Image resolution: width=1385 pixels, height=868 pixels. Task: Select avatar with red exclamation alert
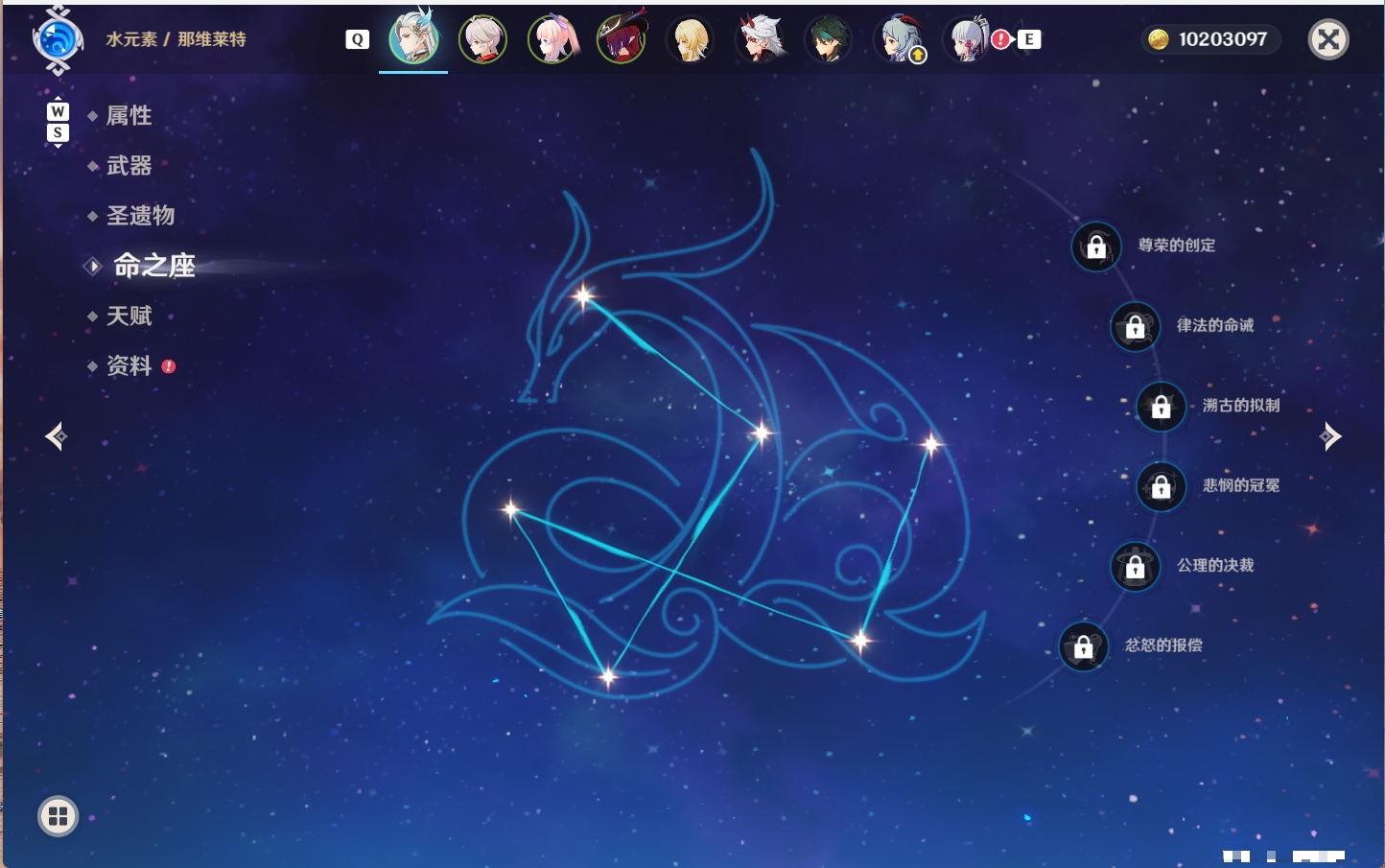971,39
